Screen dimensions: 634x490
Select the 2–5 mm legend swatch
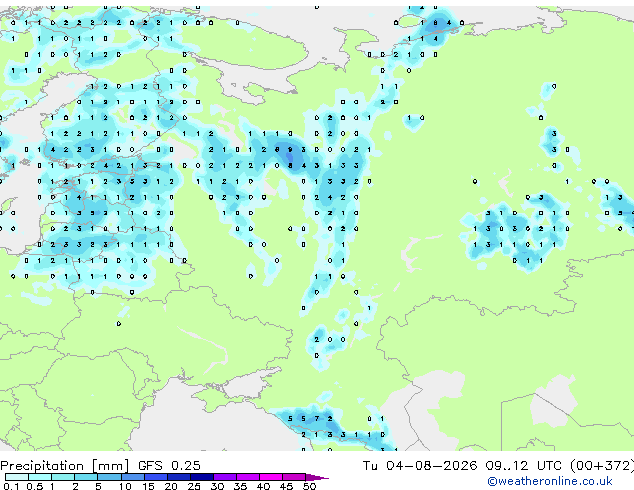pyautogui.click(x=86, y=477)
